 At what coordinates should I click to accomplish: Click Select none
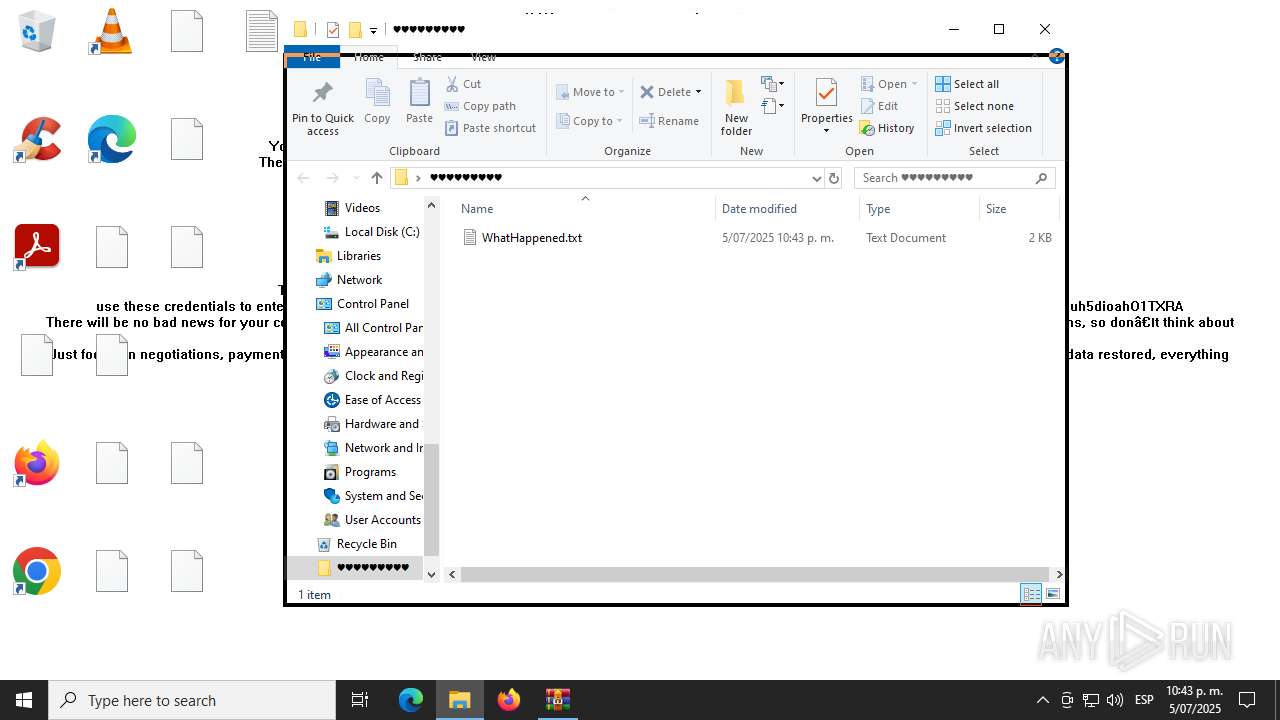tap(974, 106)
